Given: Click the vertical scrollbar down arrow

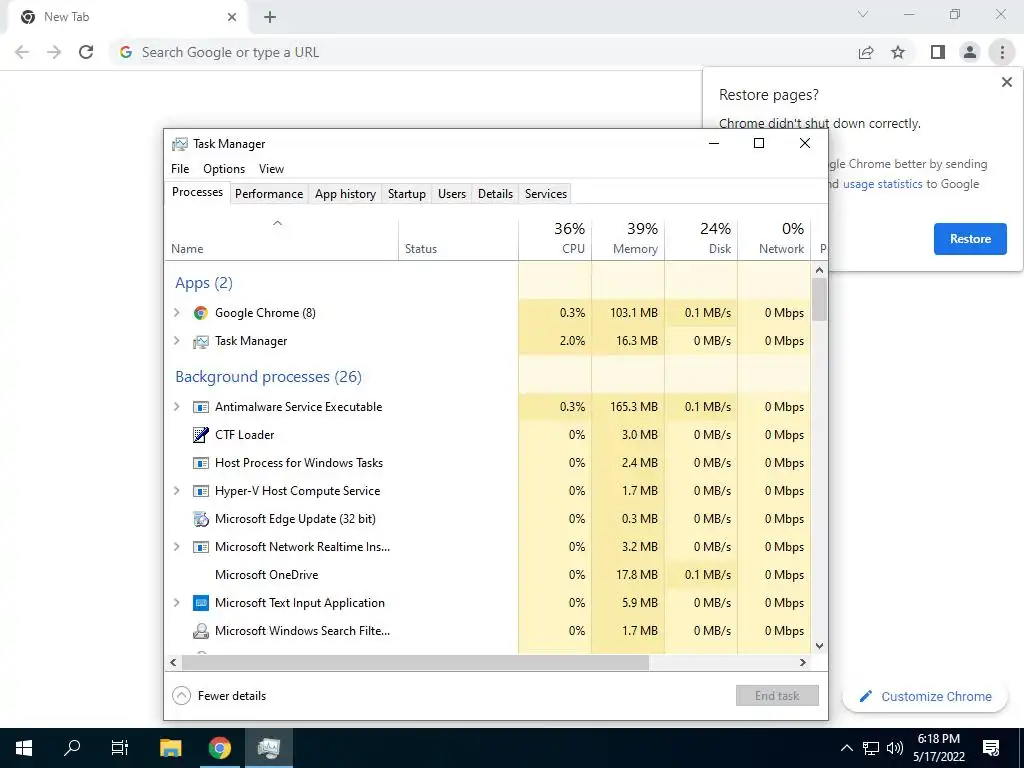Looking at the screenshot, I should click(x=820, y=646).
